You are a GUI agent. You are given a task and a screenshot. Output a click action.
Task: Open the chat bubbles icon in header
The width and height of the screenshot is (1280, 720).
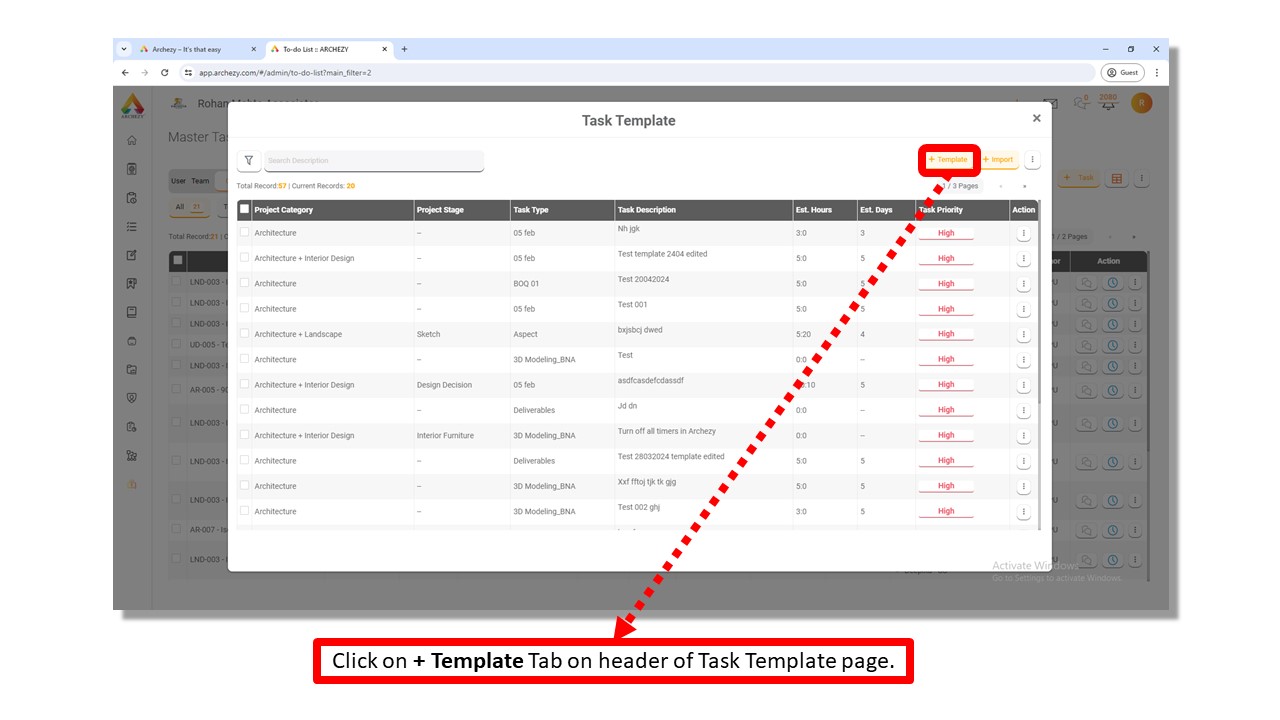[1080, 102]
